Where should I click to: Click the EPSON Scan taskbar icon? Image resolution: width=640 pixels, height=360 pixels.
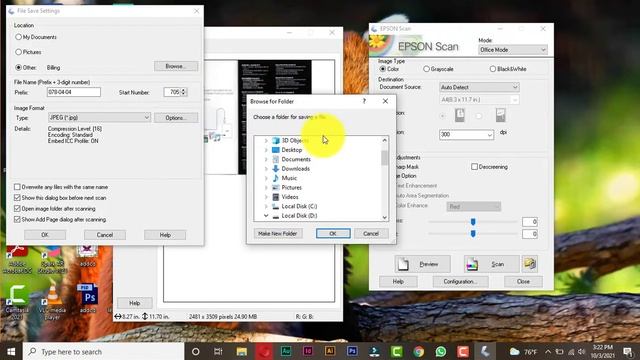pyautogui.click(x=485, y=351)
